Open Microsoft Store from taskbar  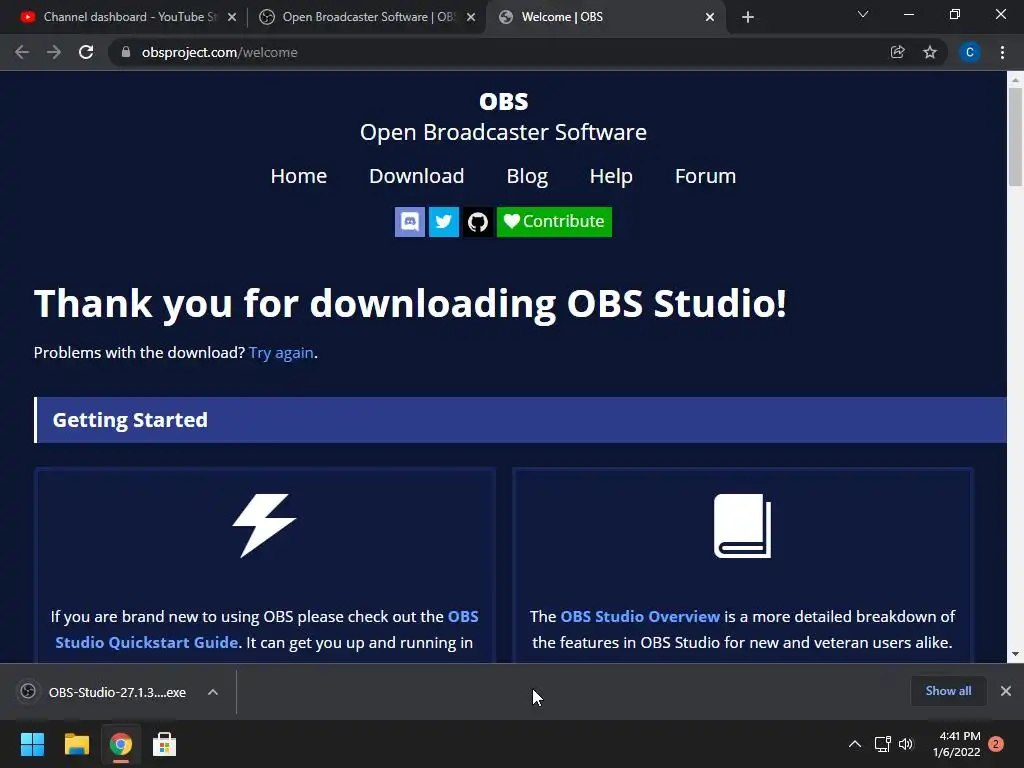165,744
